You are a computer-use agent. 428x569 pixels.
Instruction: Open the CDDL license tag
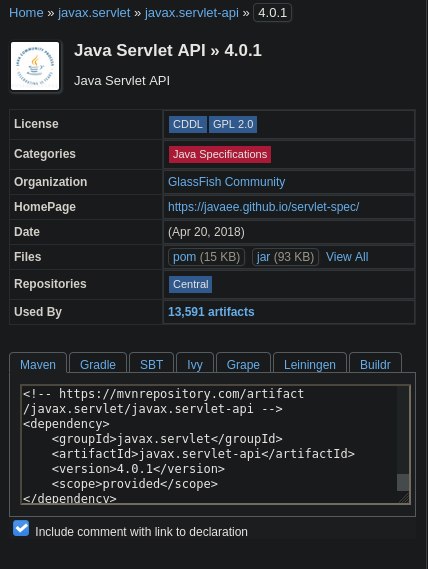coord(188,124)
